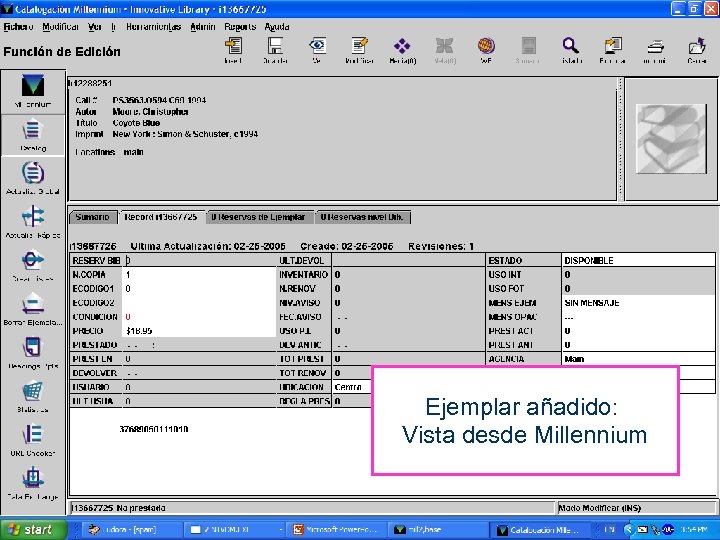720x540 pixels.
Task: Open the Statistics sidebar icon
Action: [x=33, y=397]
